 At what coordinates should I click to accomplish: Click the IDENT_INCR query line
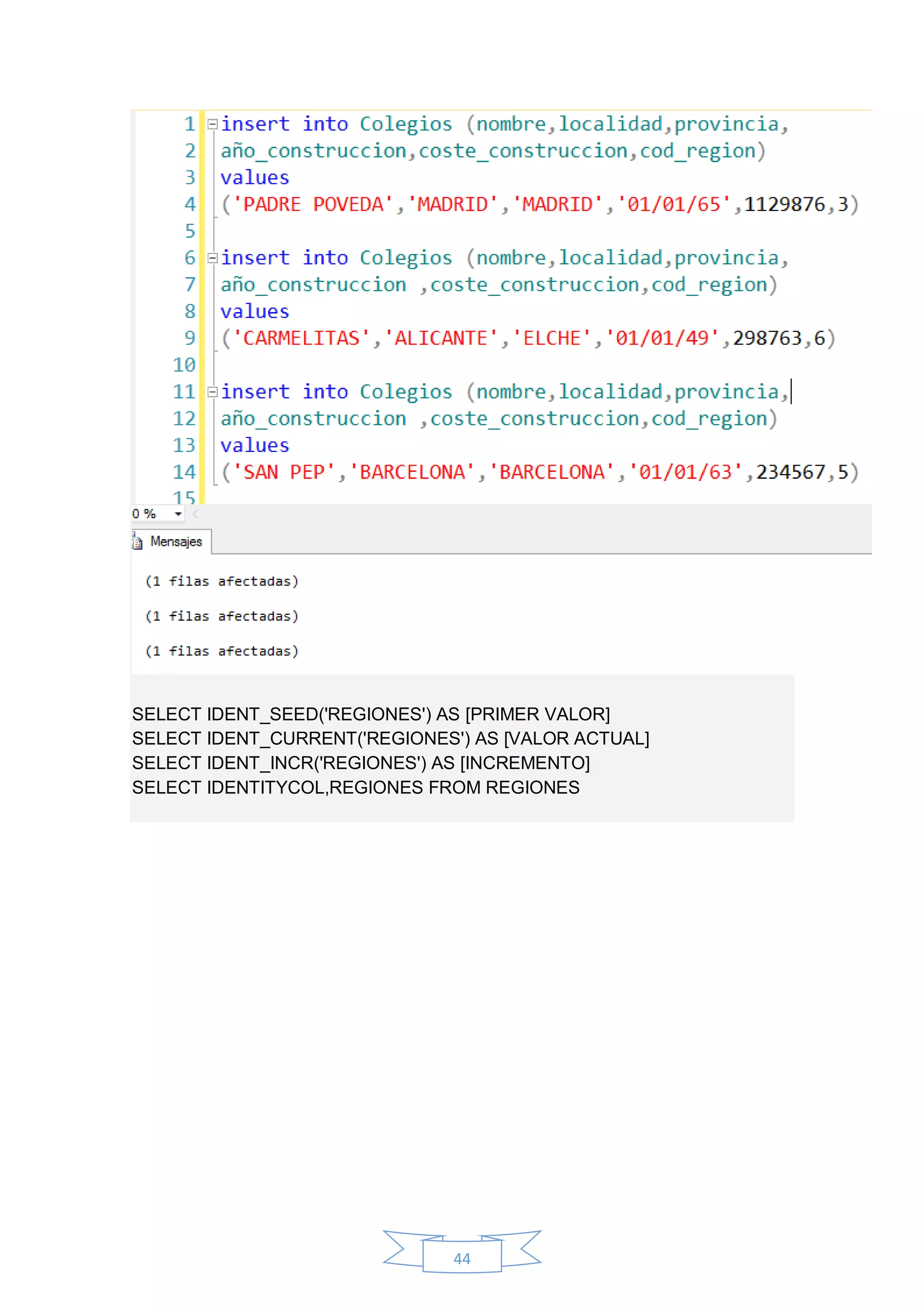(x=361, y=763)
